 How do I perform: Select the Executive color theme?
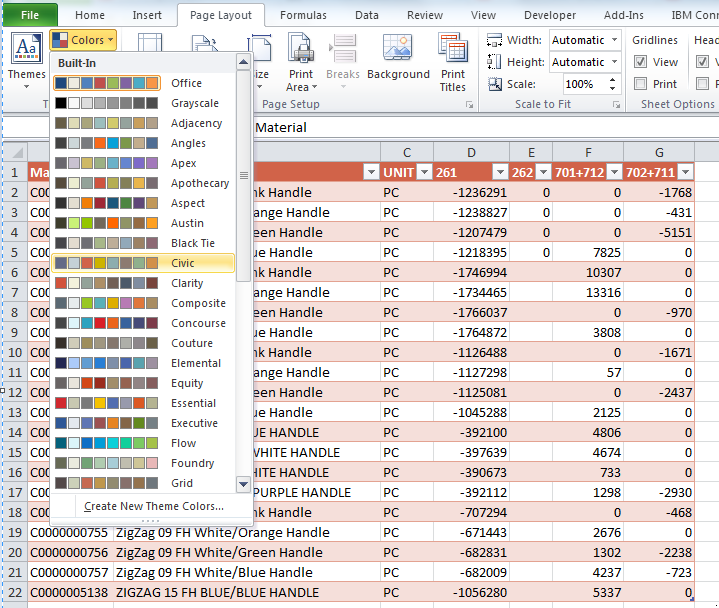pos(144,423)
